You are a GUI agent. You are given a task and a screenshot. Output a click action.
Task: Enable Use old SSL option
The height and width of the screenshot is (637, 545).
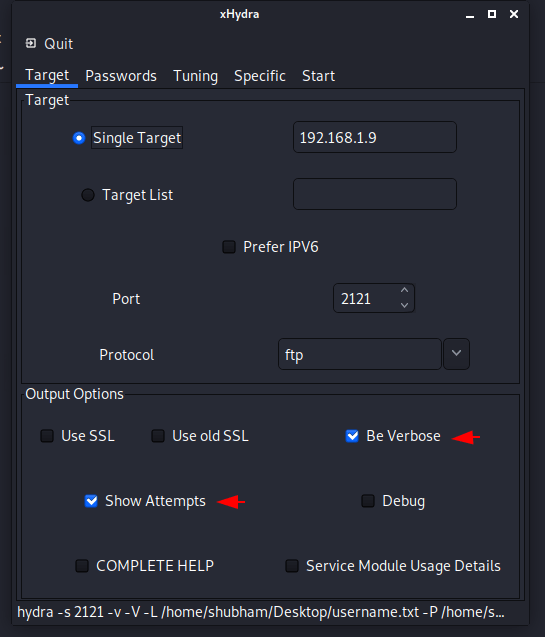(158, 436)
